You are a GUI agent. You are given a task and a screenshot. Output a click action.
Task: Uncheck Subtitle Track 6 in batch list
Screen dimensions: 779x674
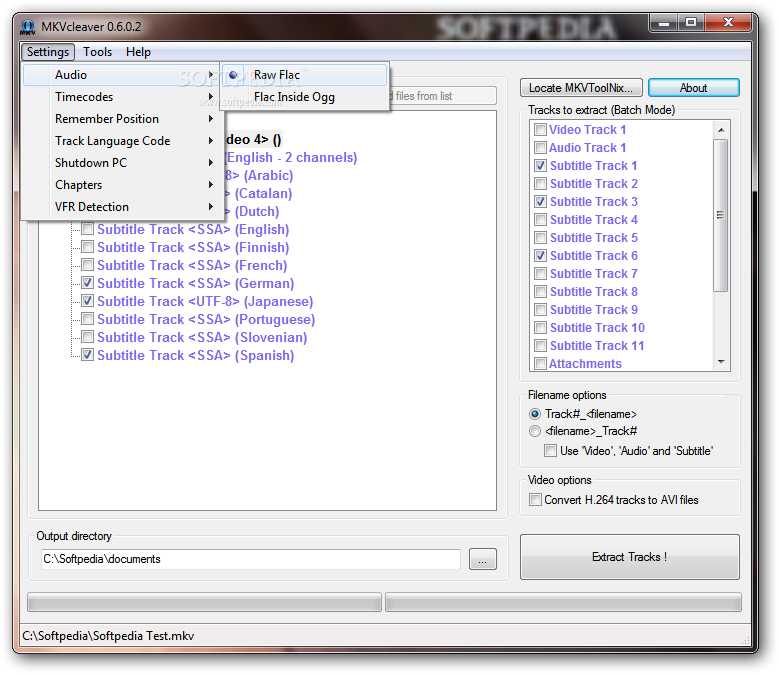[540, 256]
